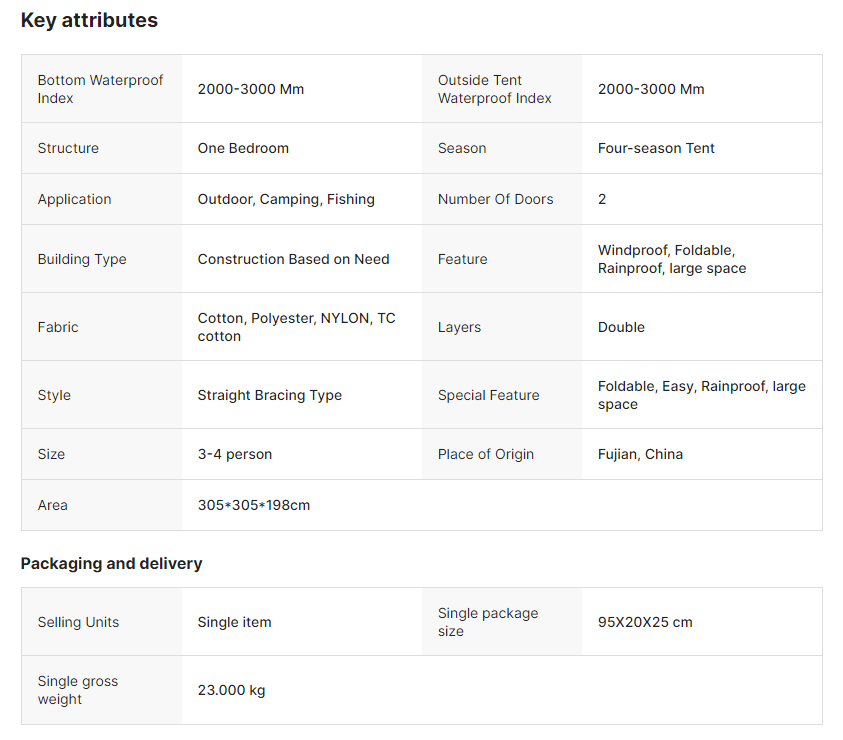Click the Construction Based on Need value
Screen dimensions: 843x740
point(293,259)
